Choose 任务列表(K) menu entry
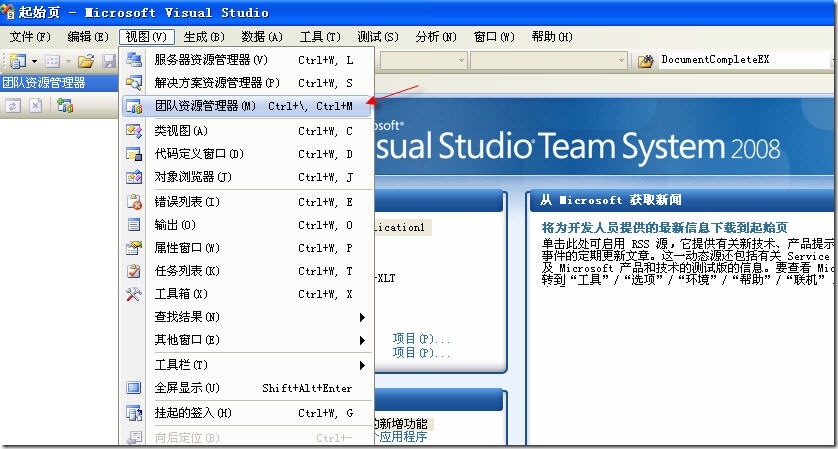 pos(246,270)
